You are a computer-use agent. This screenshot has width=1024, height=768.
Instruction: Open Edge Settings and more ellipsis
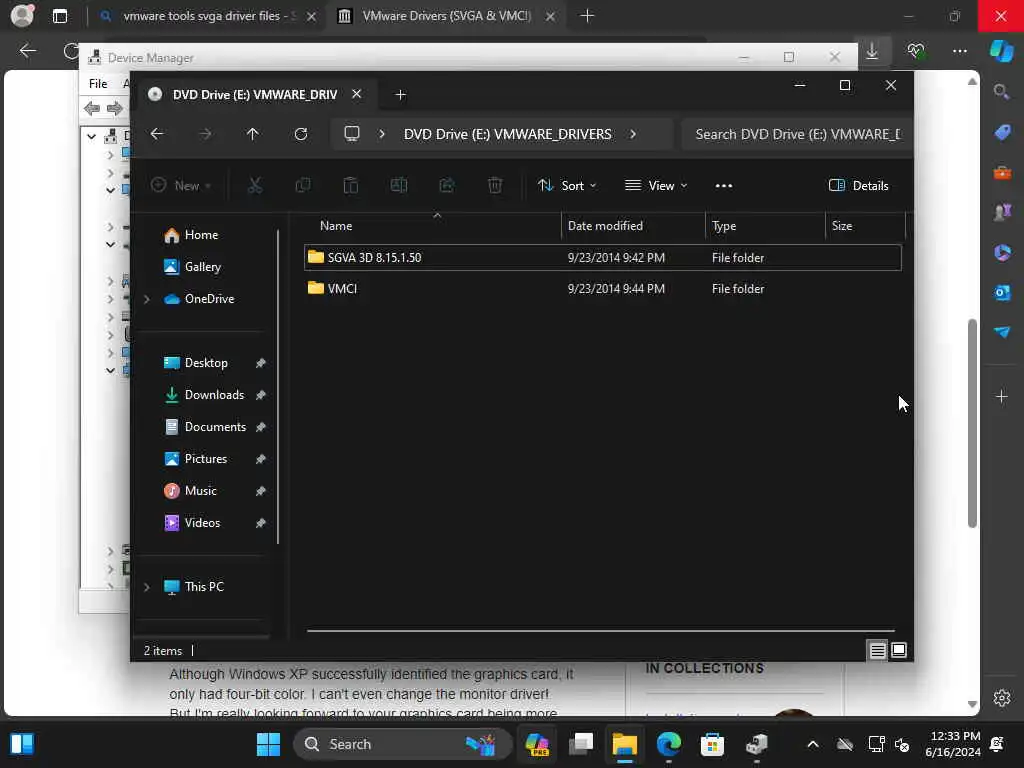959,51
